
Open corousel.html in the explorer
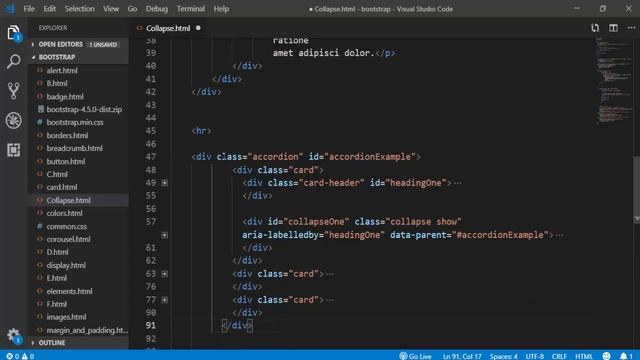pos(78,239)
